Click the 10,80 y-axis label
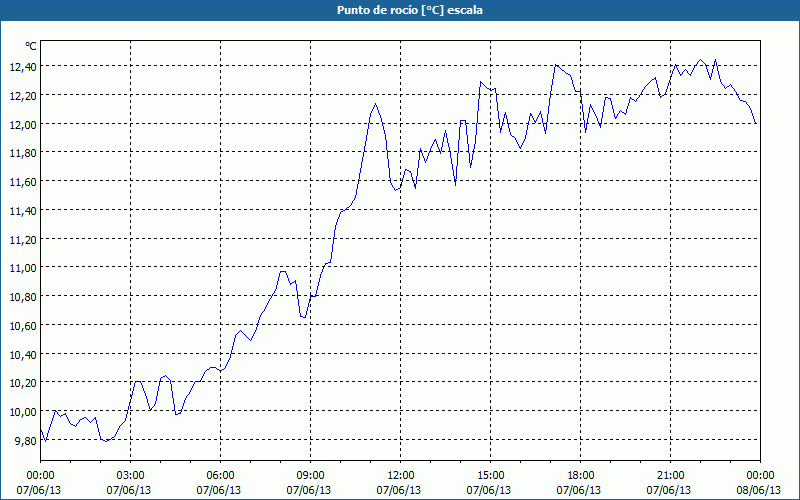 point(23,296)
